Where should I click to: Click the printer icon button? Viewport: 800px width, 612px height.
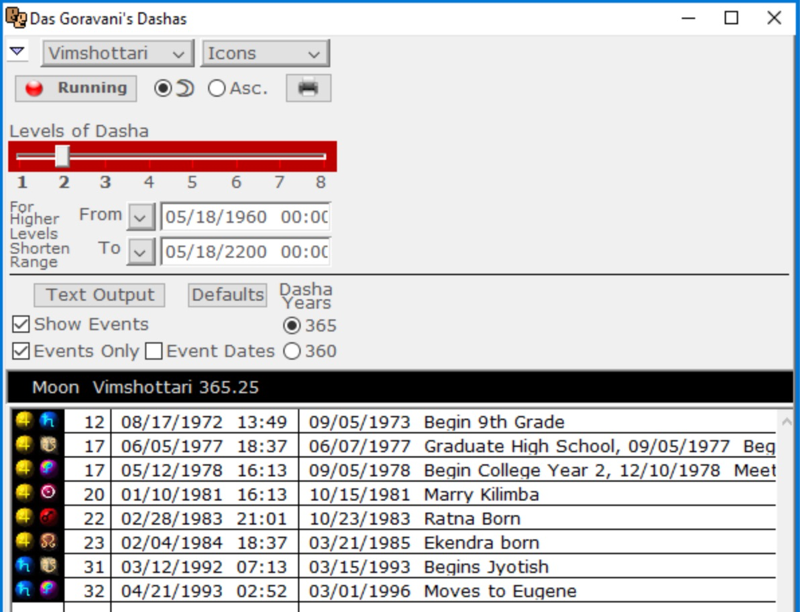308,88
